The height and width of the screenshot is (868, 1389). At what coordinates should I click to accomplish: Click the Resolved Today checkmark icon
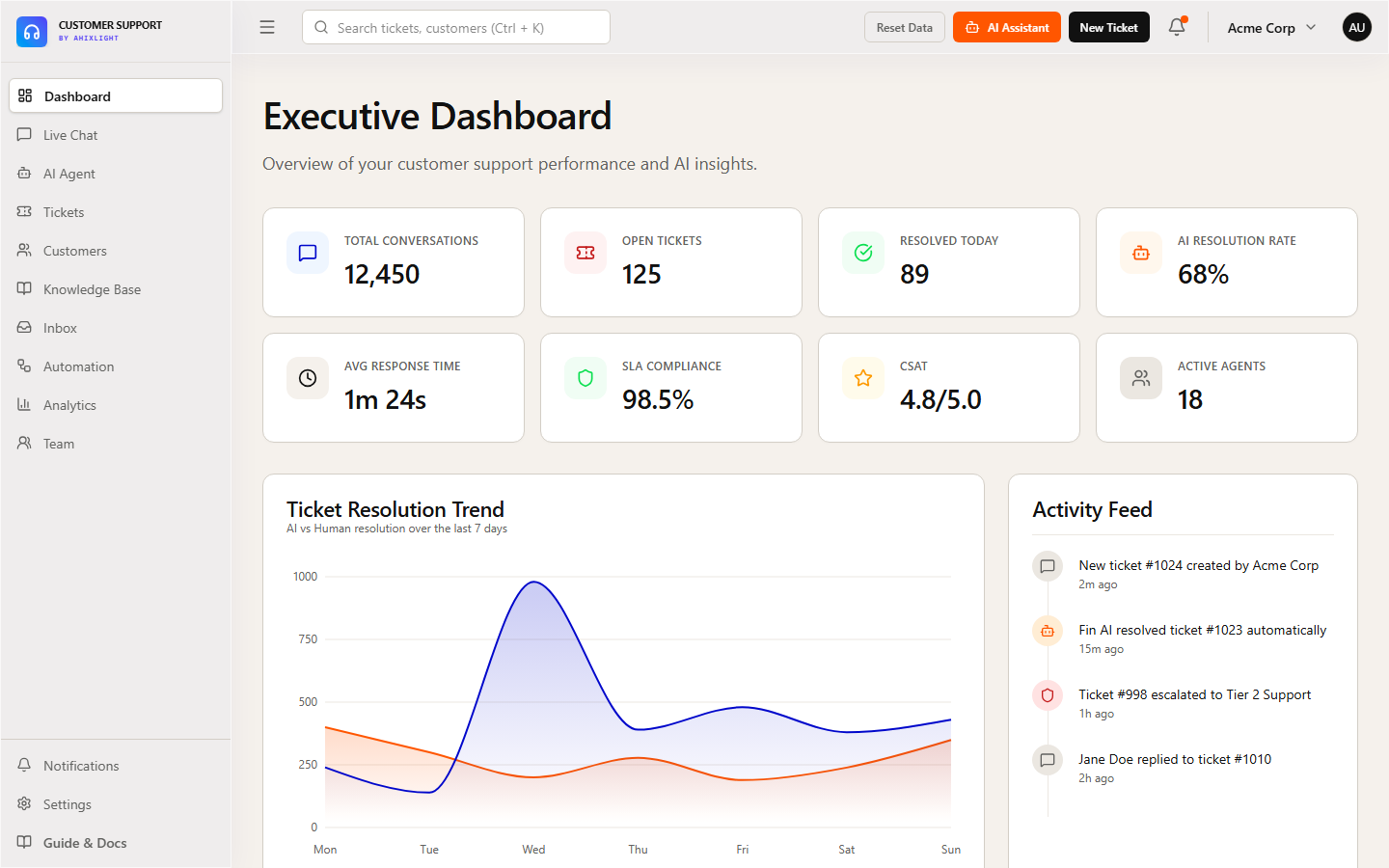coord(863,253)
